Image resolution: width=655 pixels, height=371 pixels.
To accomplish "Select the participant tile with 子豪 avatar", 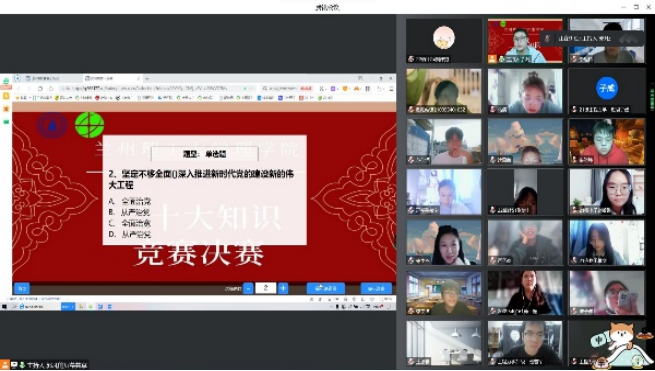I will 607,91.
